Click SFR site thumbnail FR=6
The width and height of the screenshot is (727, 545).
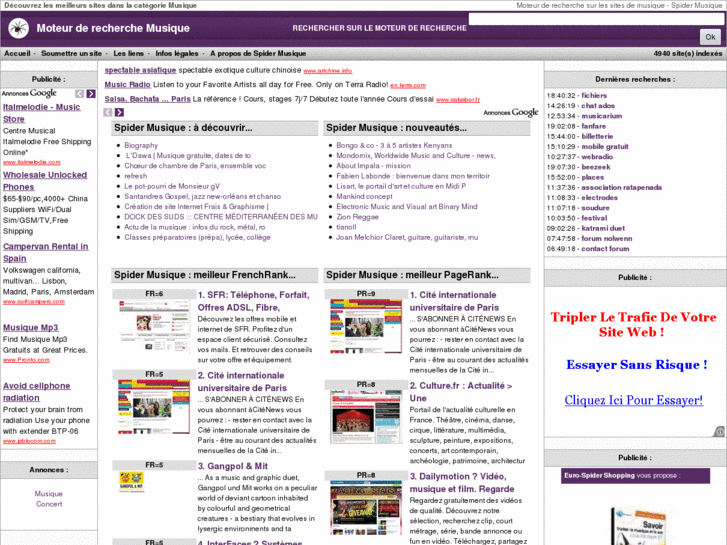[x=154, y=326]
